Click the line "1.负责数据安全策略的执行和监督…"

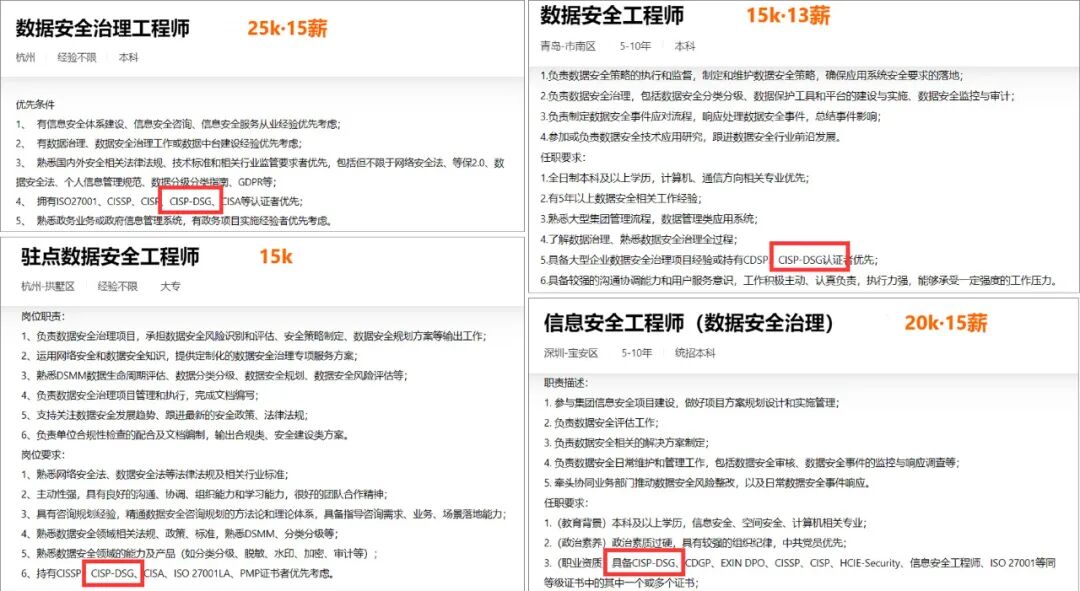point(751,76)
